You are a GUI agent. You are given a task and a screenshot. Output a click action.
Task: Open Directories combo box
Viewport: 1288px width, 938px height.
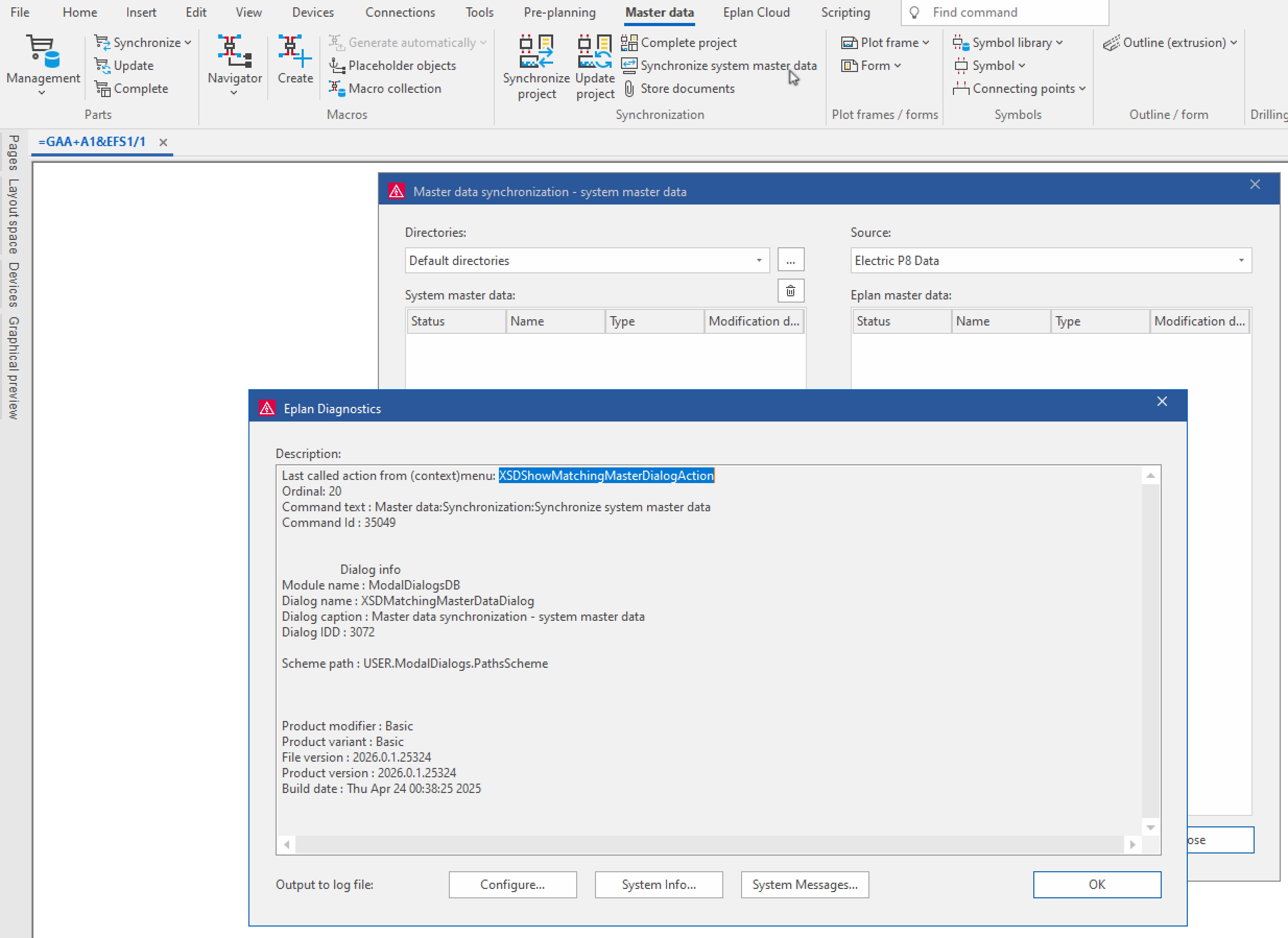[x=587, y=261]
